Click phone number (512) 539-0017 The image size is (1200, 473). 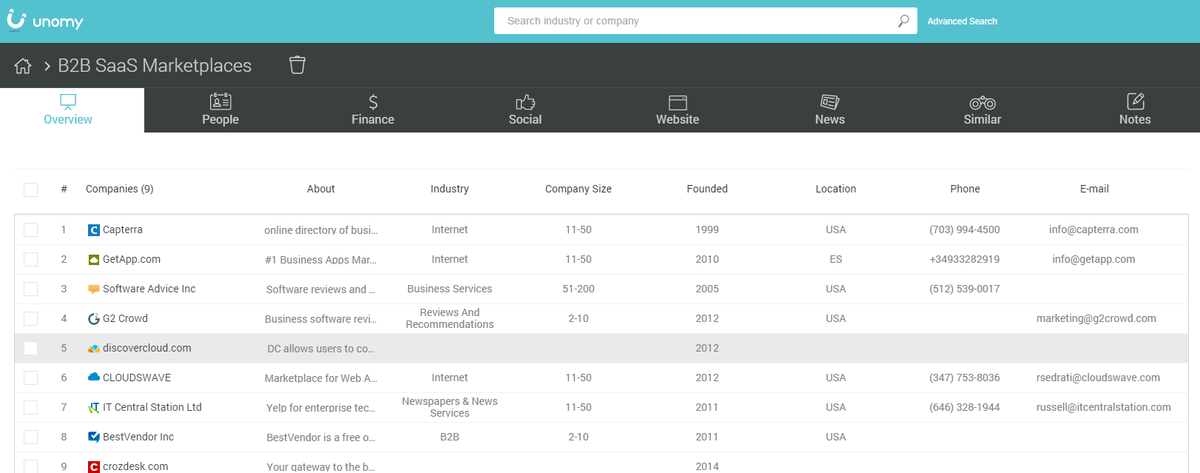965,289
